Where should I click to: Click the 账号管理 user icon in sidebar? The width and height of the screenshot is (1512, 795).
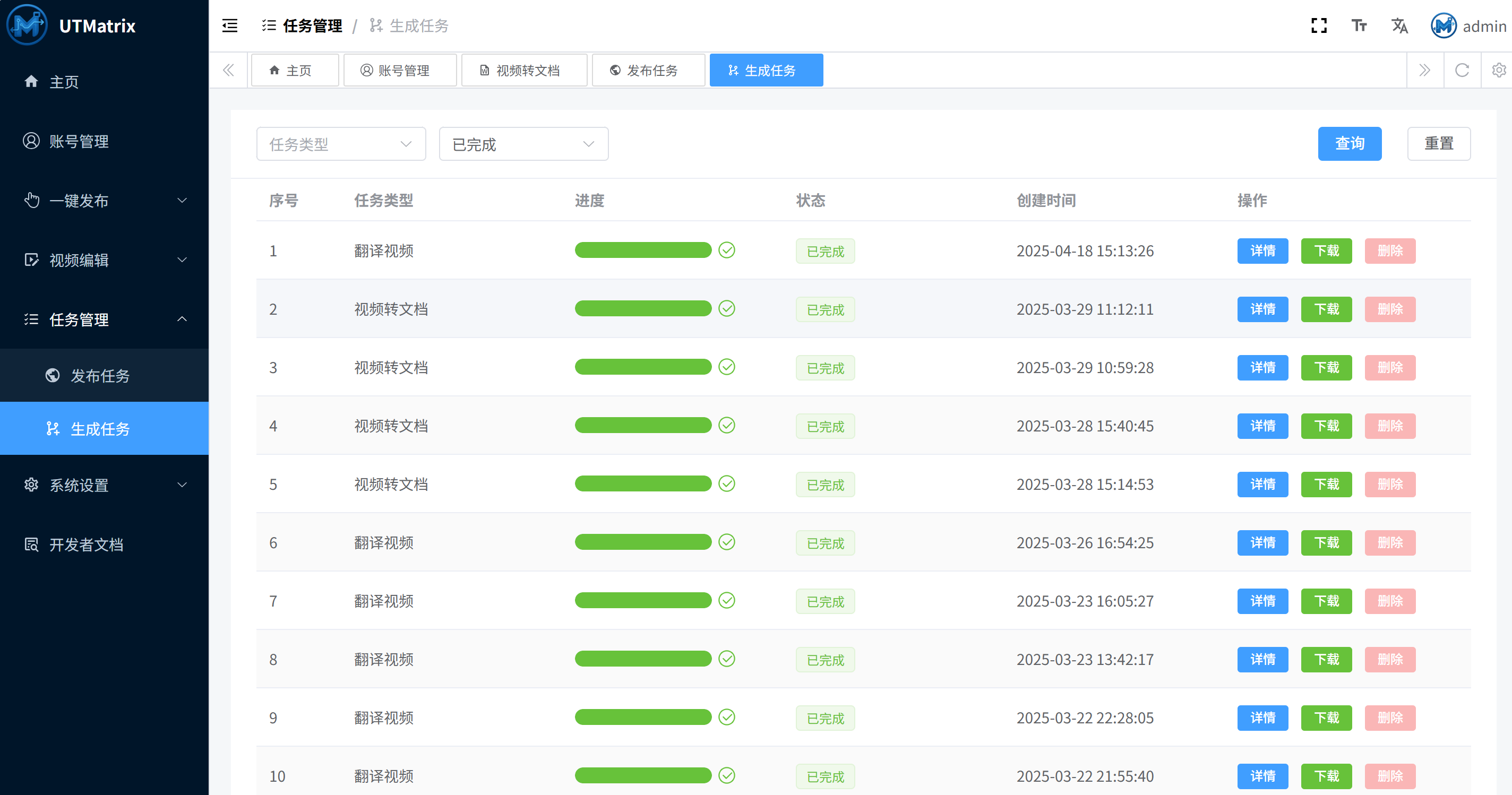(x=31, y=141)
